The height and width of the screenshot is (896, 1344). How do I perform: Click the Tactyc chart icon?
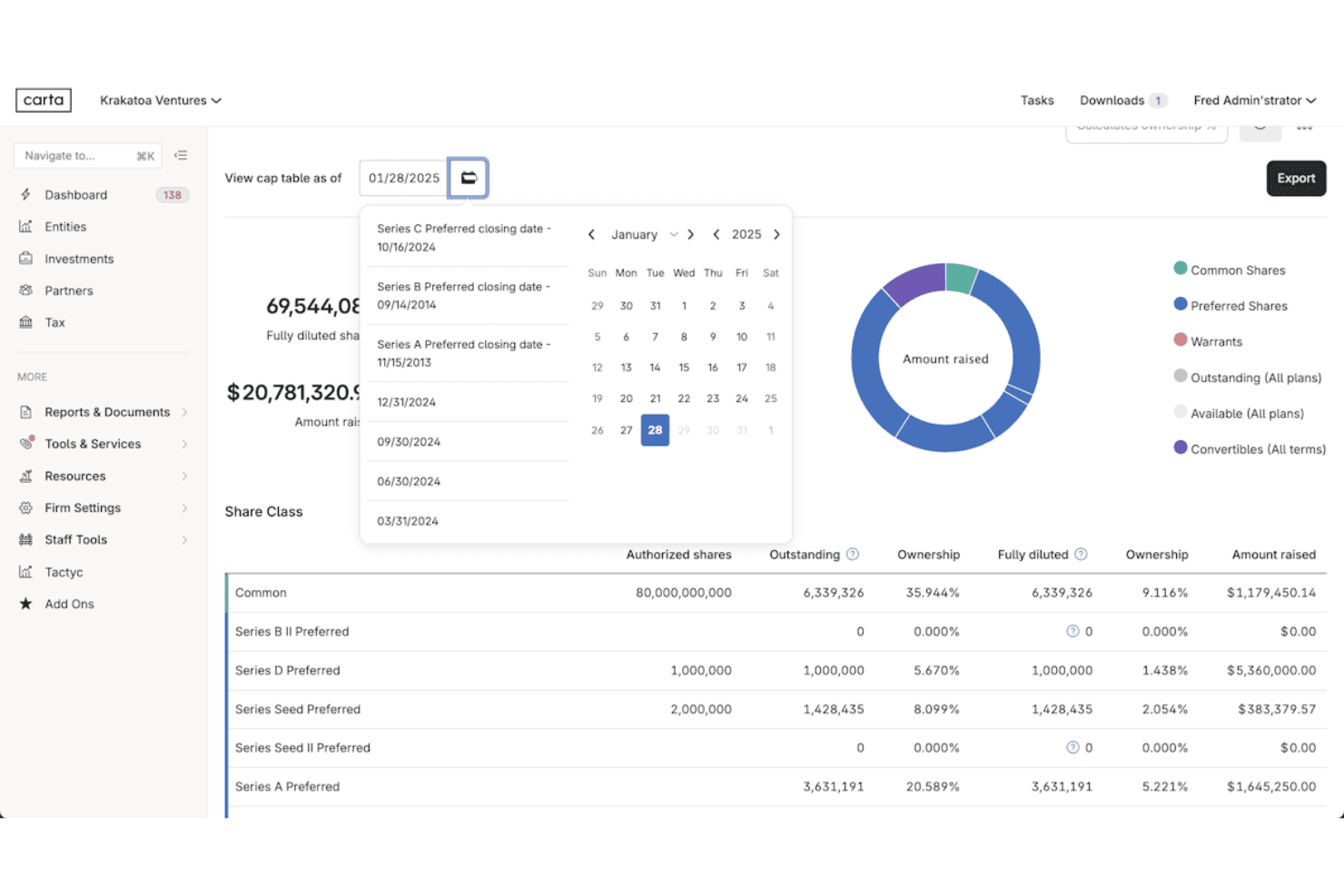point(25,572)
